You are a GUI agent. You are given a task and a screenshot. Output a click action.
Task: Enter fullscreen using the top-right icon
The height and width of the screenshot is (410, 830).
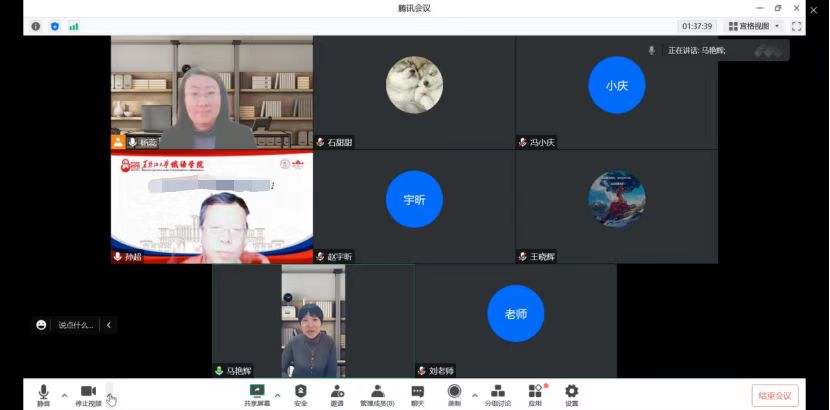[797, 26]
